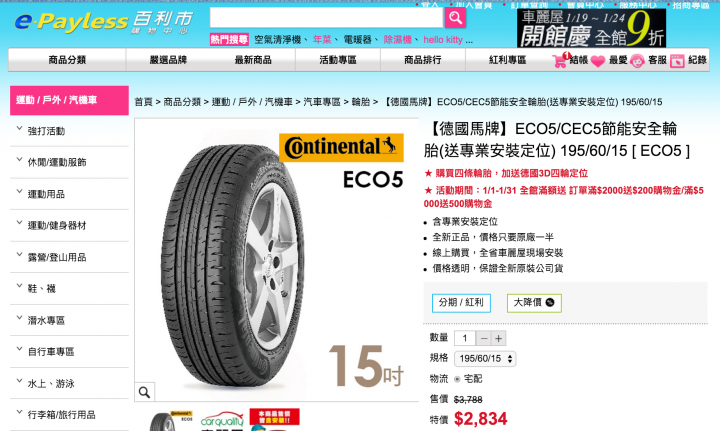Open the 紅利專區 navigation tab

pos(507,60)
